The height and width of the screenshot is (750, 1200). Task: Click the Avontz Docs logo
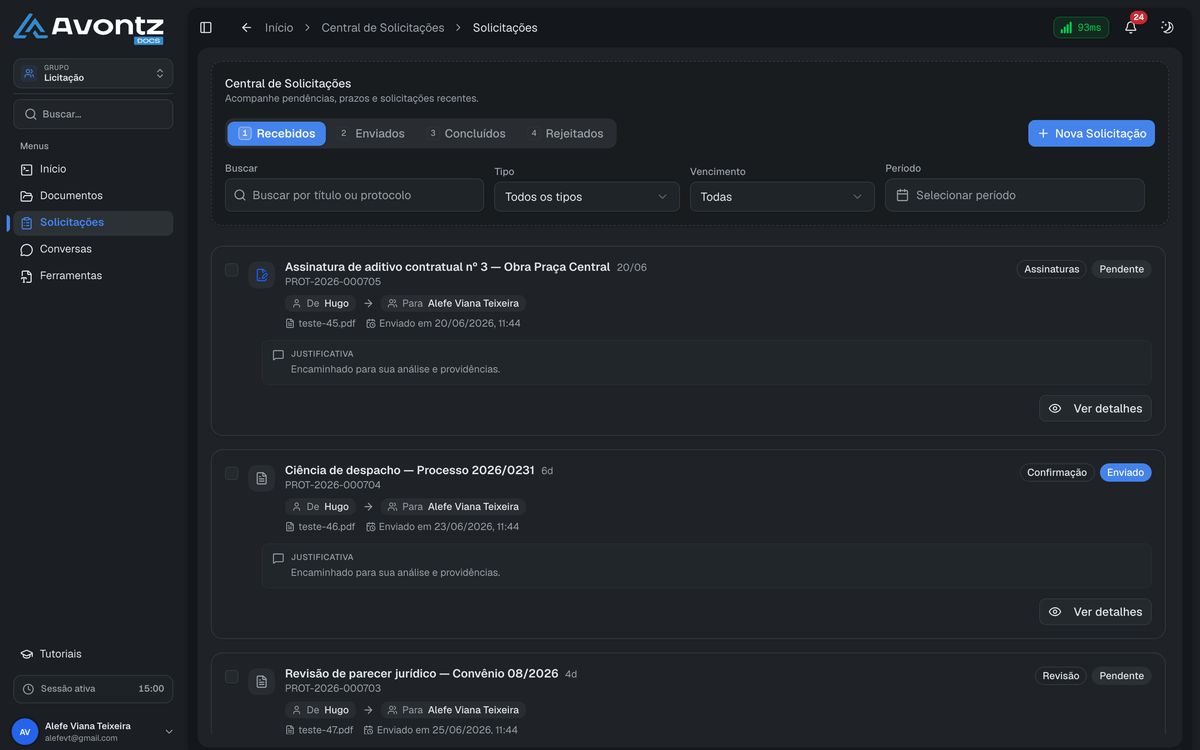coord(89,28)
